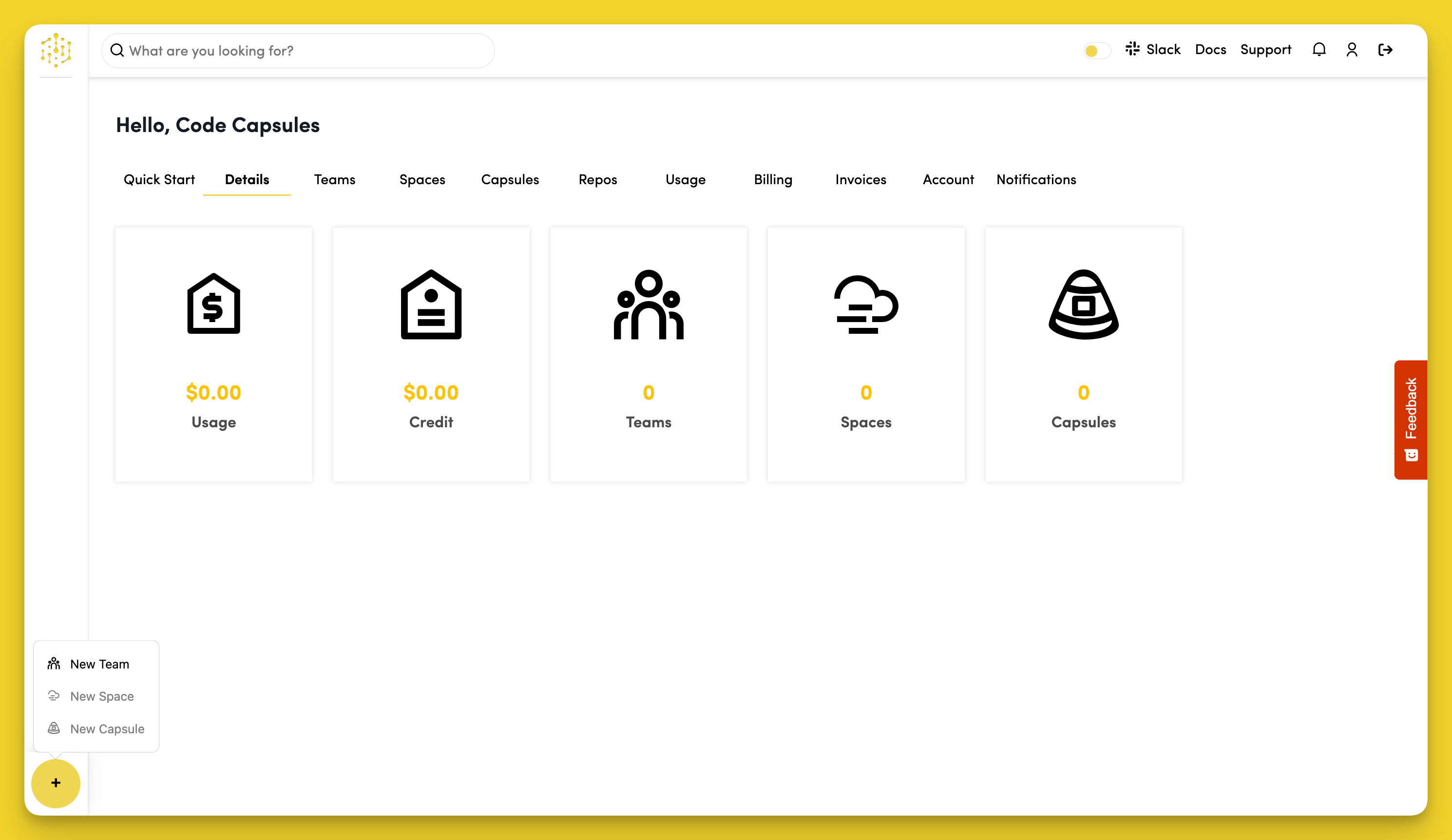The width and height of the screenshot is (1452, 840).
Task: Open the notifications bell icon
Action: point(1319,50)
